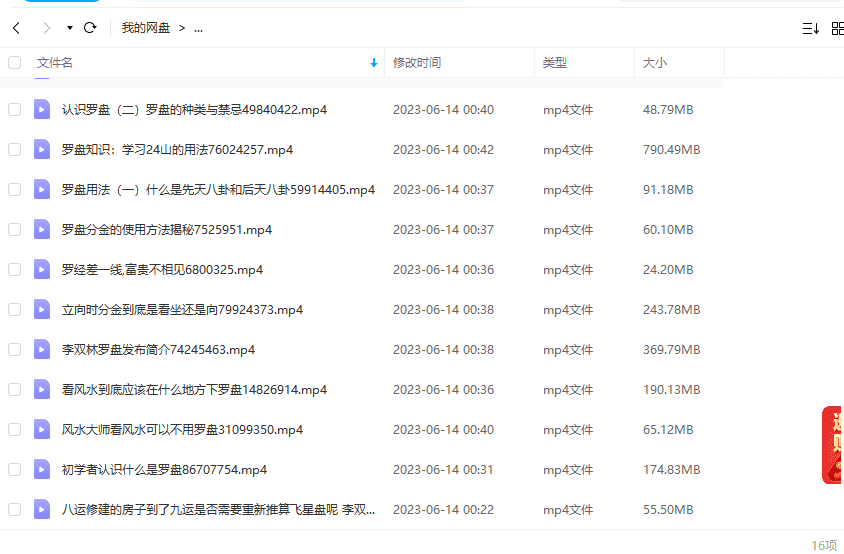The height and width of the screenshot is (554, 844).
Task: Click video icon for 初学者认识什么是罗盘 file
Action: coord(42,469)
